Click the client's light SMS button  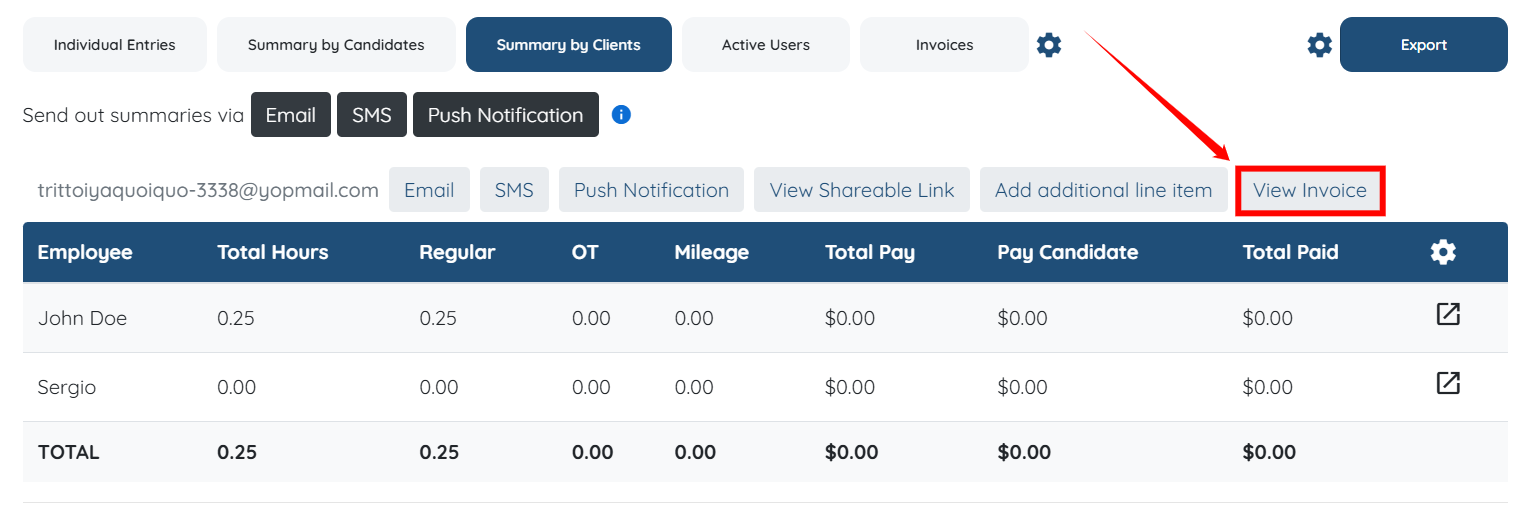[x=514, y=190]
